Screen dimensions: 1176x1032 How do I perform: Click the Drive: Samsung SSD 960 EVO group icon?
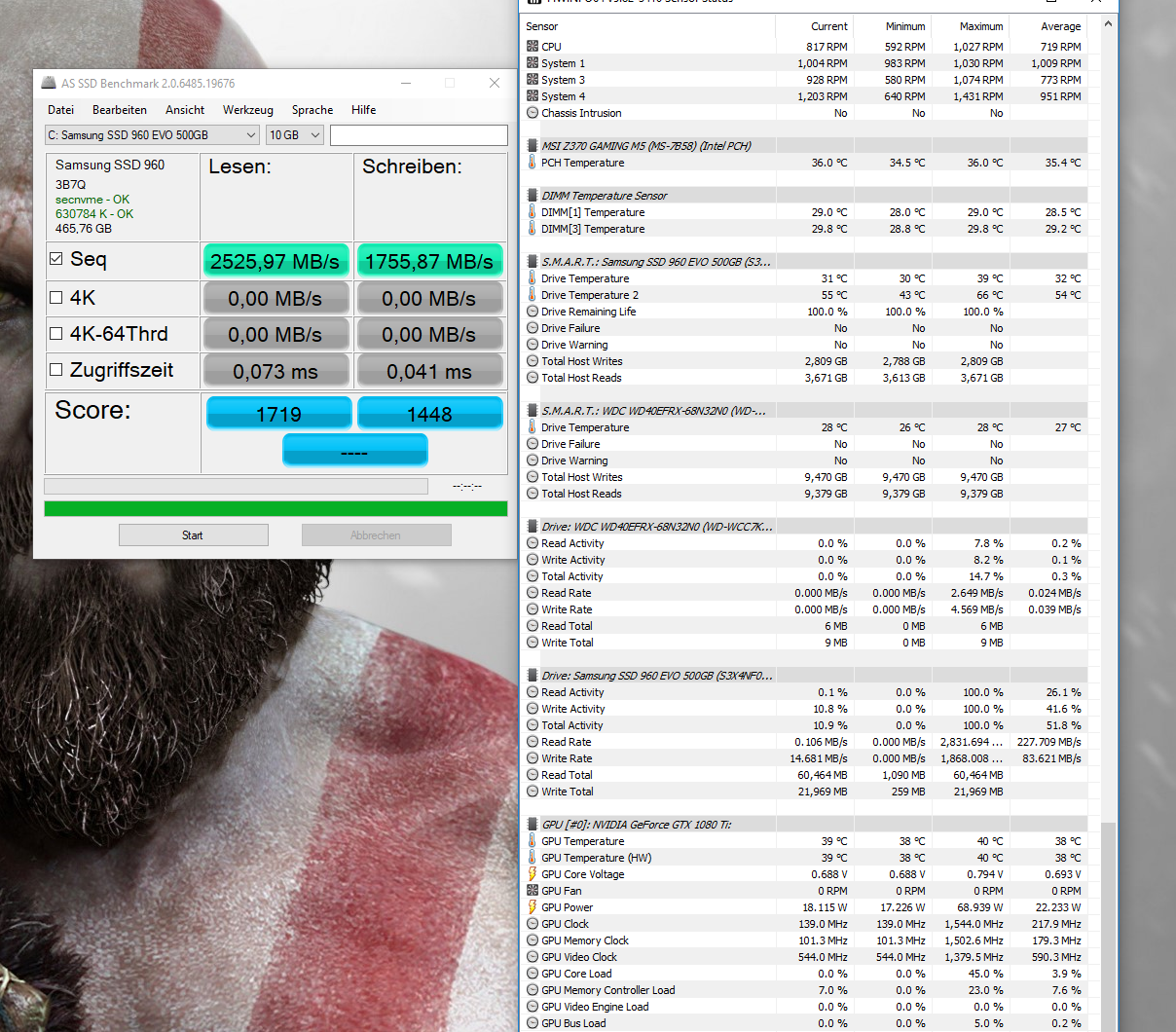click(x=533, y=675)
